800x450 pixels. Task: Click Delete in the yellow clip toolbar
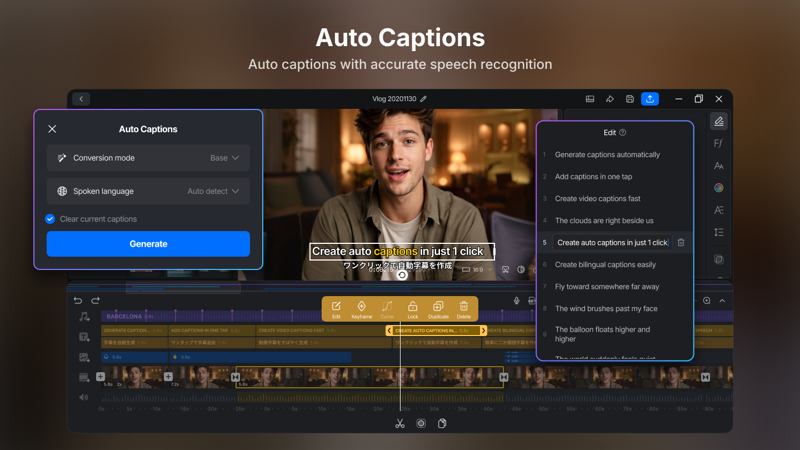463,309
